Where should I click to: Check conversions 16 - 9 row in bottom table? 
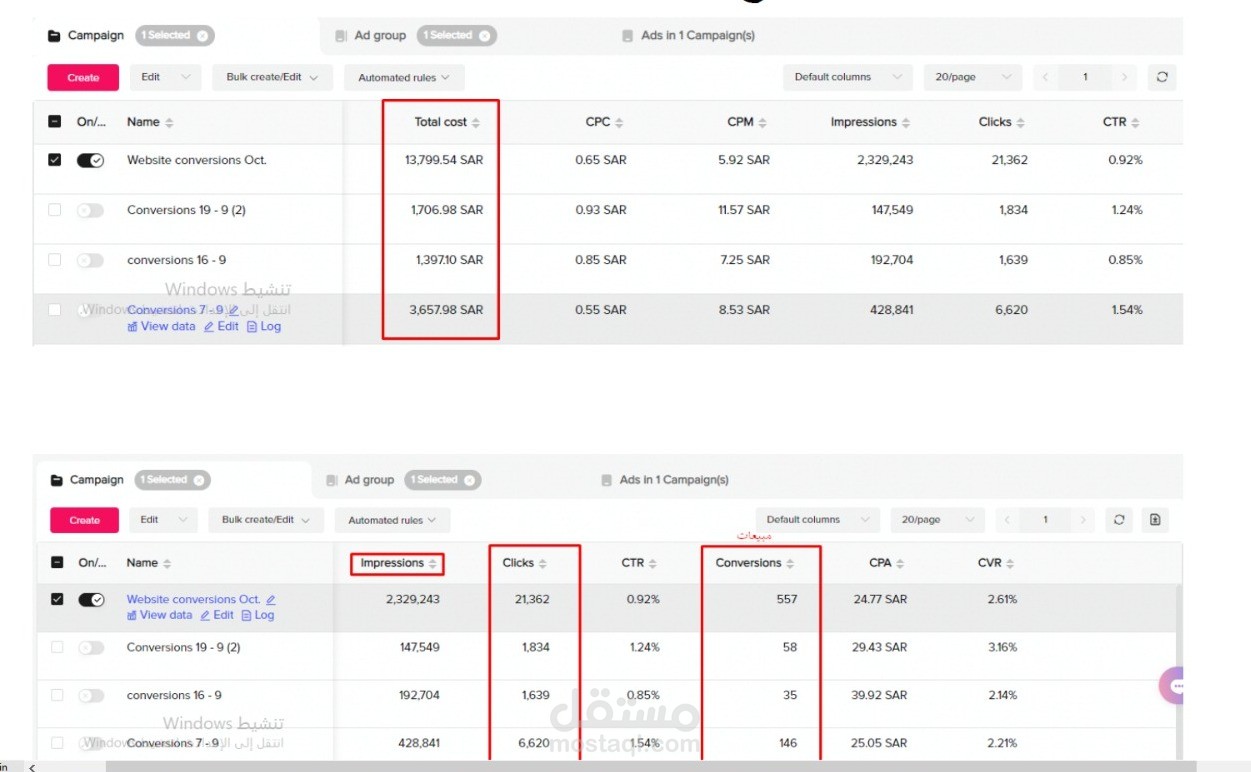[57, 695]
